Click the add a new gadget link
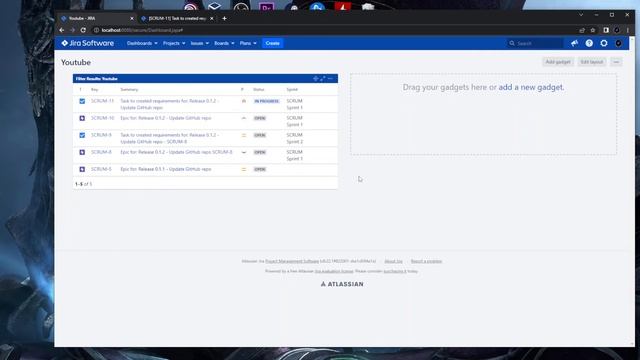640x360 pixels. pos(531,87)
